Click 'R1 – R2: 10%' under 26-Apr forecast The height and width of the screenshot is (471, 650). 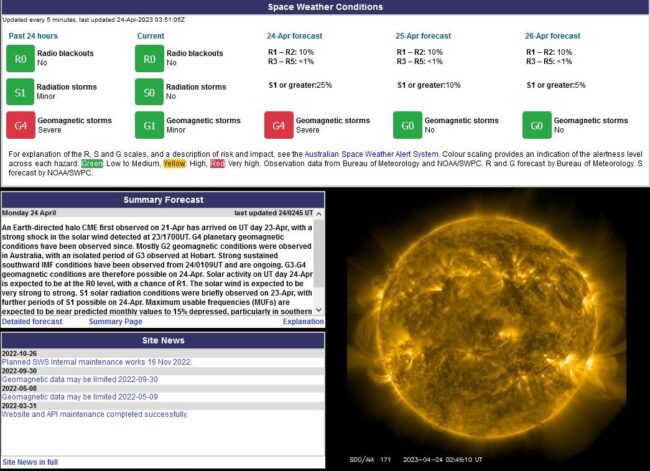[549, 52]
